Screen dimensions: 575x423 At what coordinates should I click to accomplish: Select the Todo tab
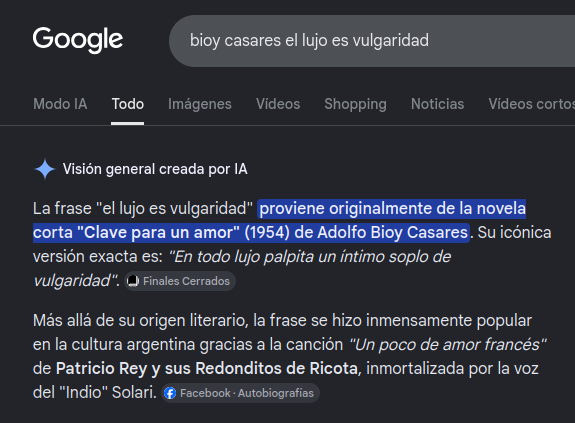[128, 104]
